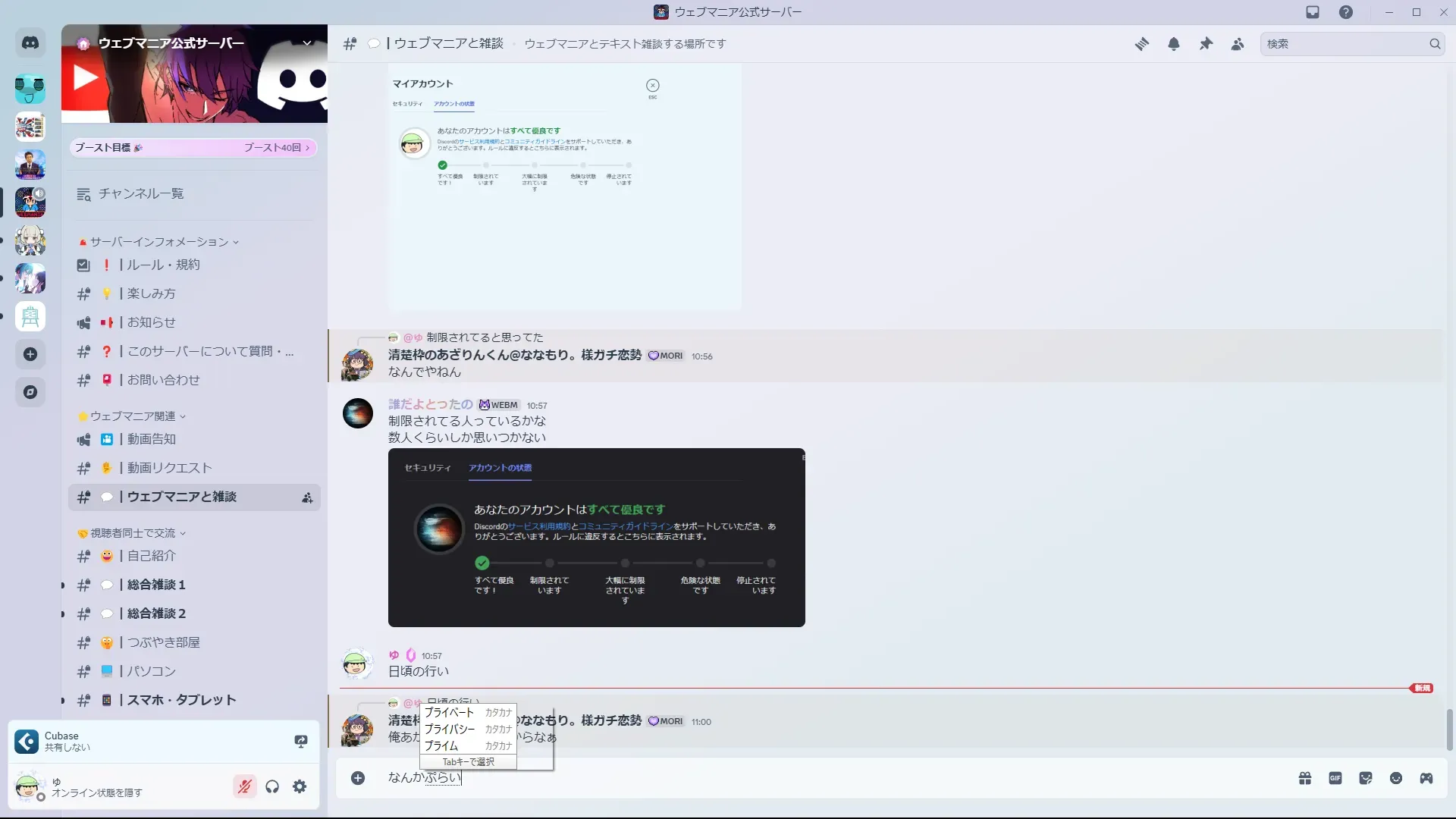This screenshot has height=819, width=1456.
Task: Open pinned messages pin icon
Action: [1206, 44]
